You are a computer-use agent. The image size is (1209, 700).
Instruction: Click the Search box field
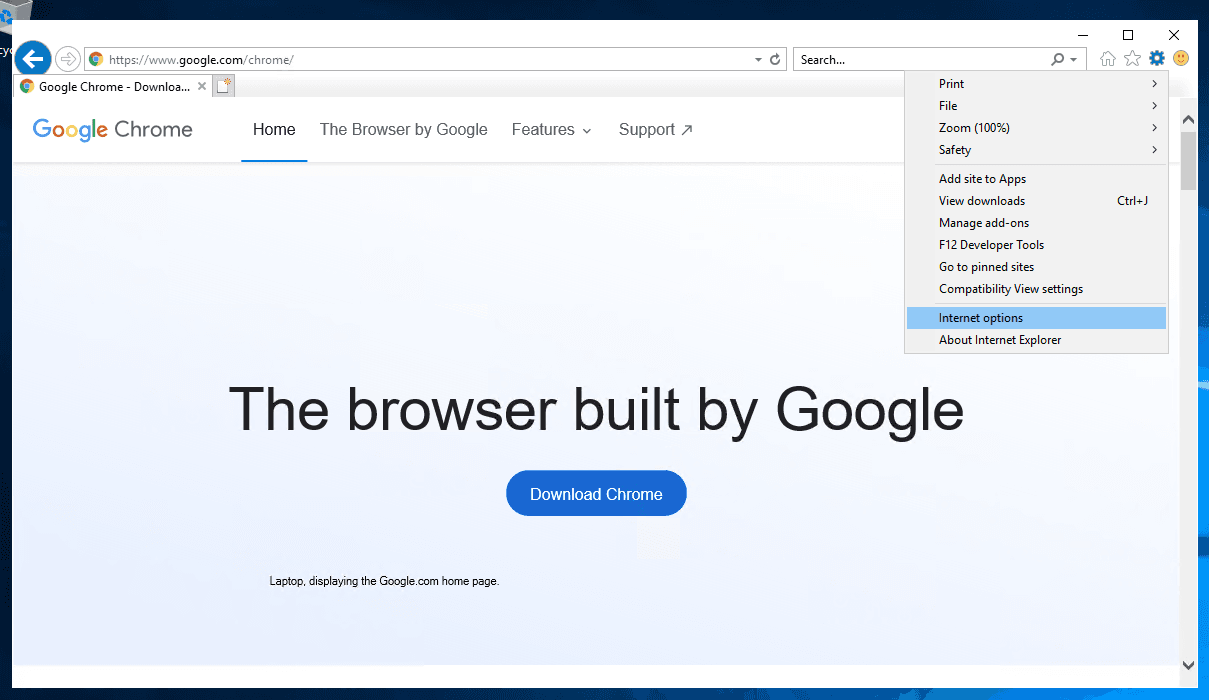pos(920,60)
